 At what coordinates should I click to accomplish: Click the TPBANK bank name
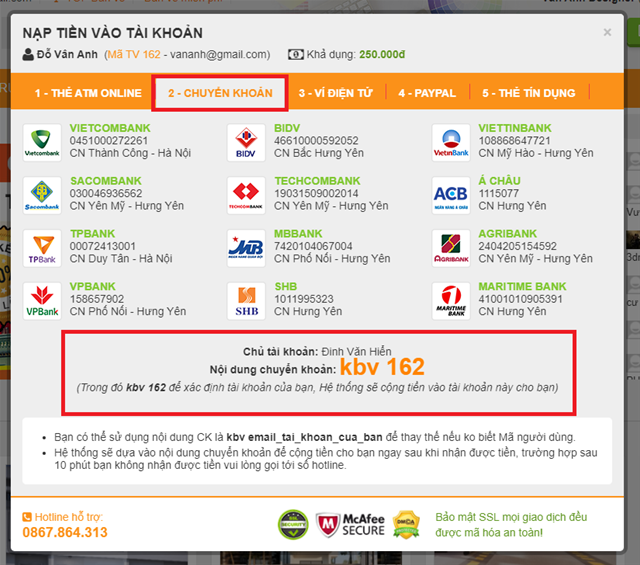click(92, 234)
